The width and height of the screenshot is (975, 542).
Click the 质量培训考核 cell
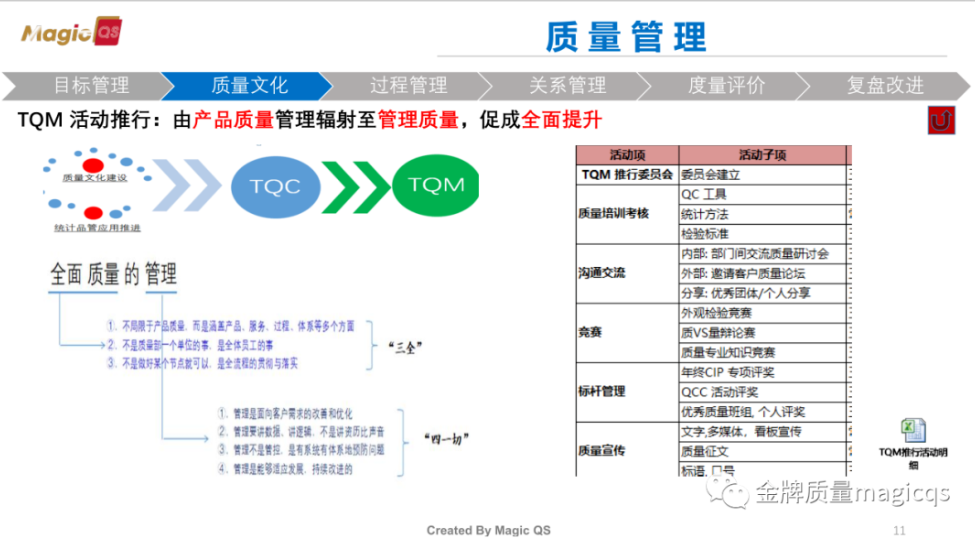(627, 214)
